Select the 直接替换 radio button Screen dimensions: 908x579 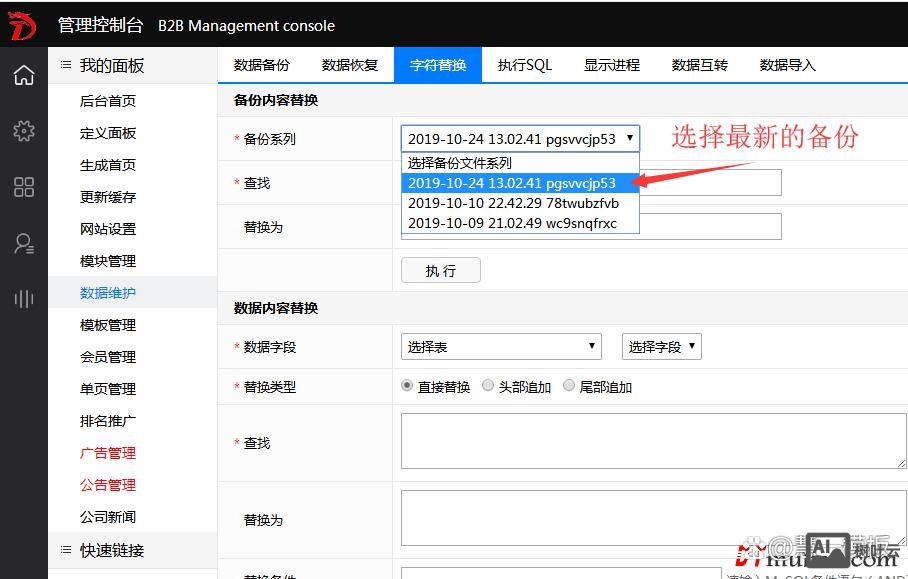coord(406,386)
